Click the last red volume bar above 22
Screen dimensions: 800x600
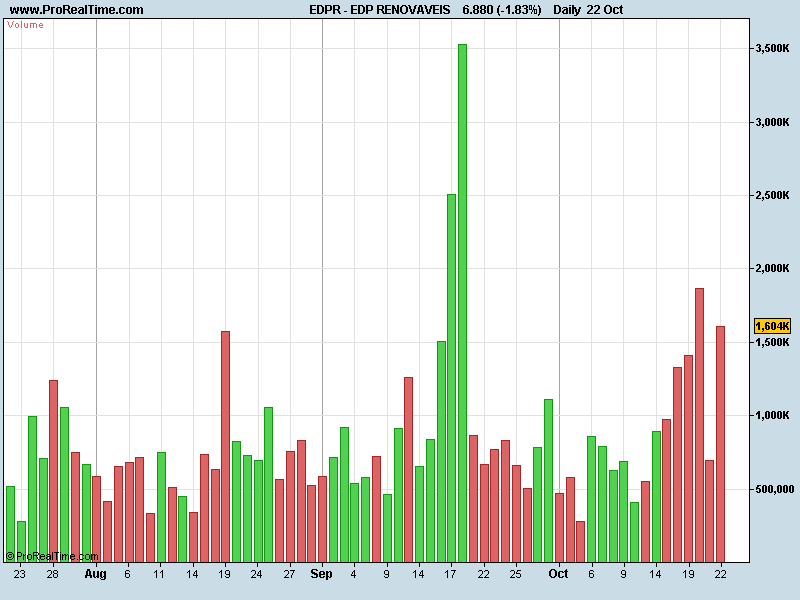click(x=720, y=444)
